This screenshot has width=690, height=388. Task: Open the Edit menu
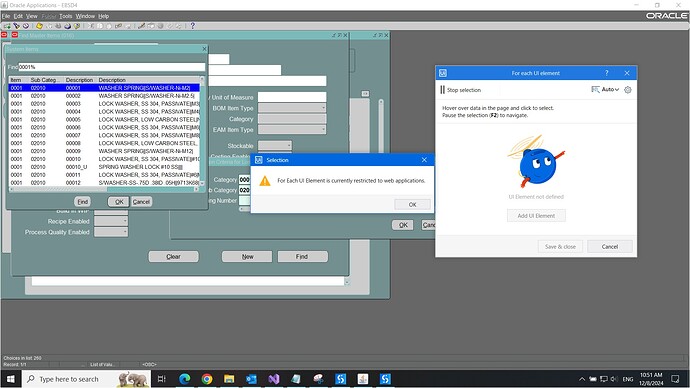[x=18, y=16]
